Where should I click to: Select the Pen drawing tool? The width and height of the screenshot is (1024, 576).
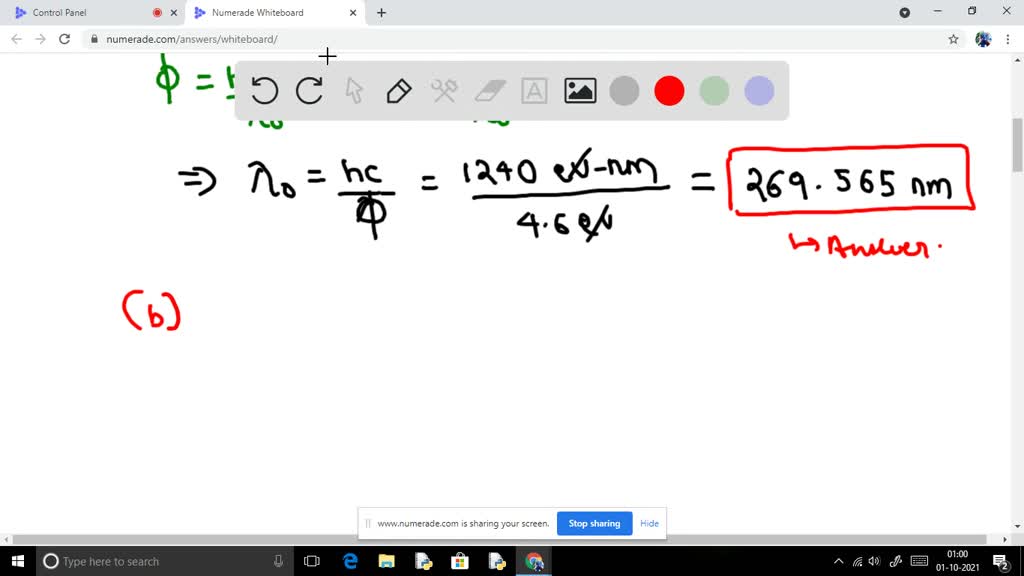tap(399, 90)
